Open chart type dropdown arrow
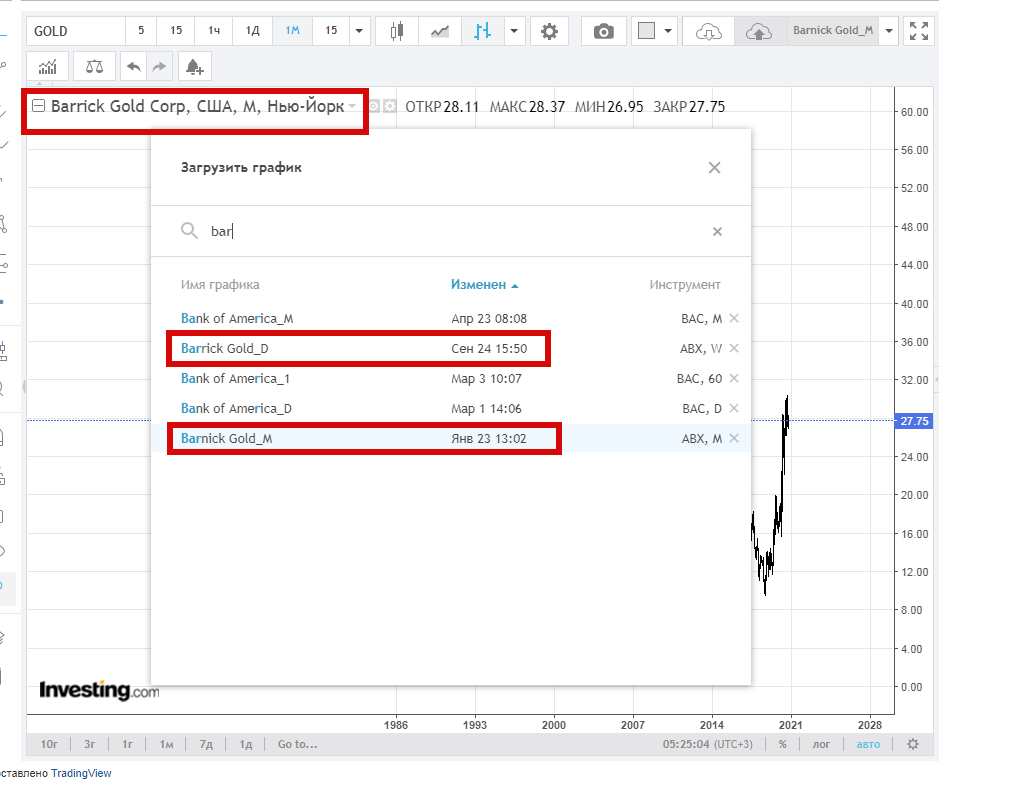This screenshot has width=1020, height=786. coord(514,31)
